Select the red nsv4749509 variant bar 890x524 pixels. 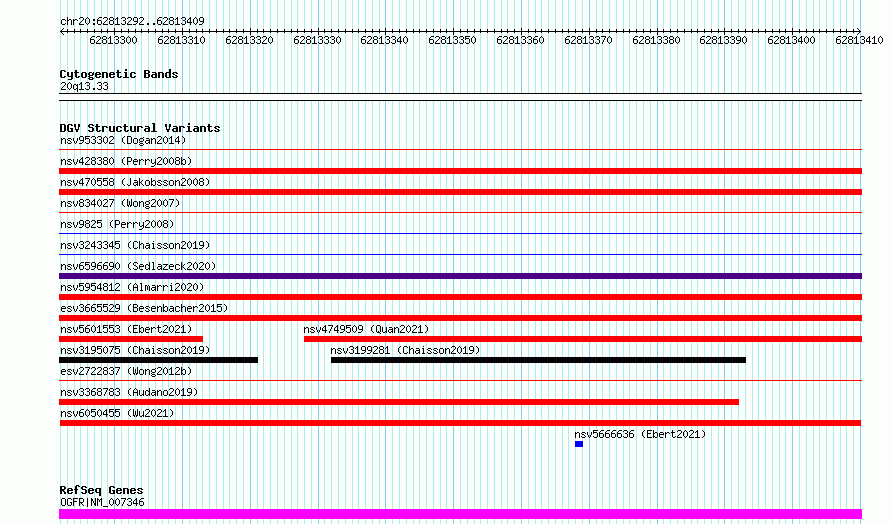point(583,339)
